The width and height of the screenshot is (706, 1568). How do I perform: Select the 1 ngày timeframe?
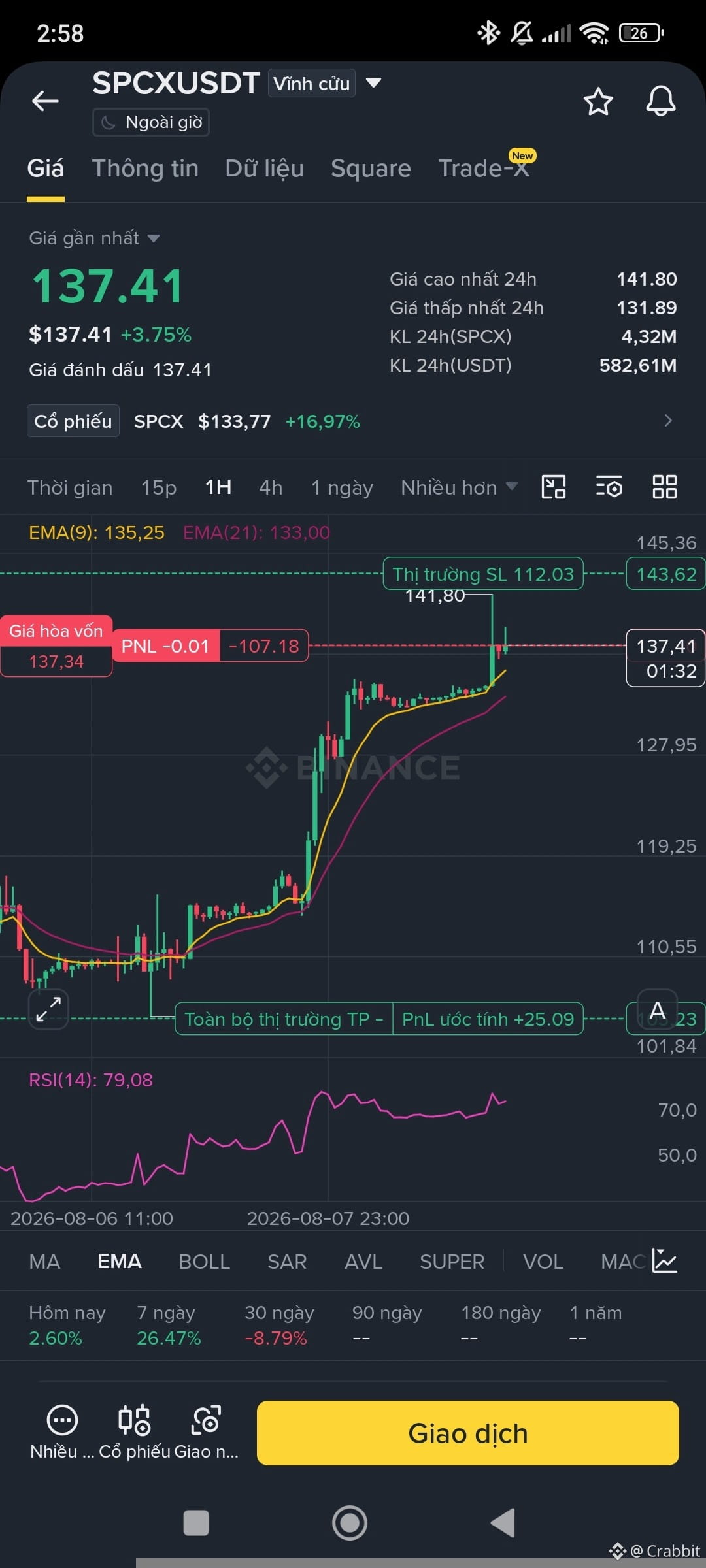click(342, 488)
